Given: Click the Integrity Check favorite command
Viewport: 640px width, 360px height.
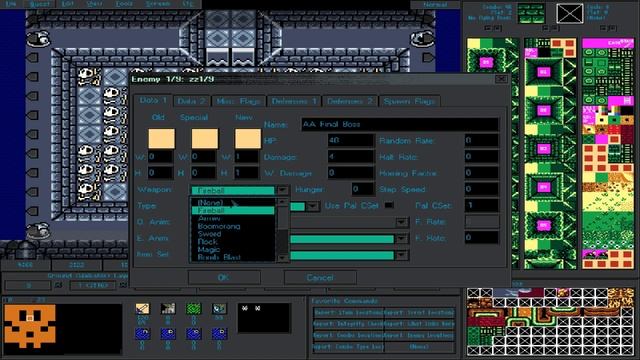Looking at the screenshot, I should click(x=348, y=324).
